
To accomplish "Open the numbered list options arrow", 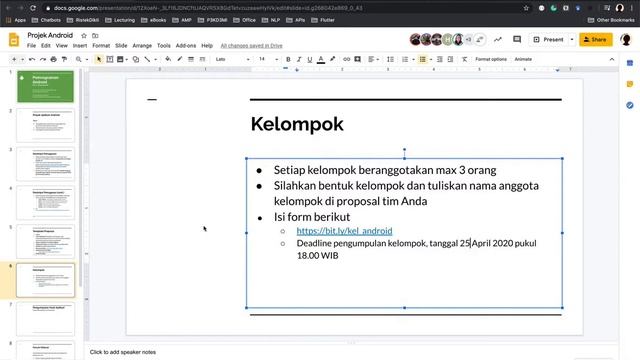I will [413, 60].
